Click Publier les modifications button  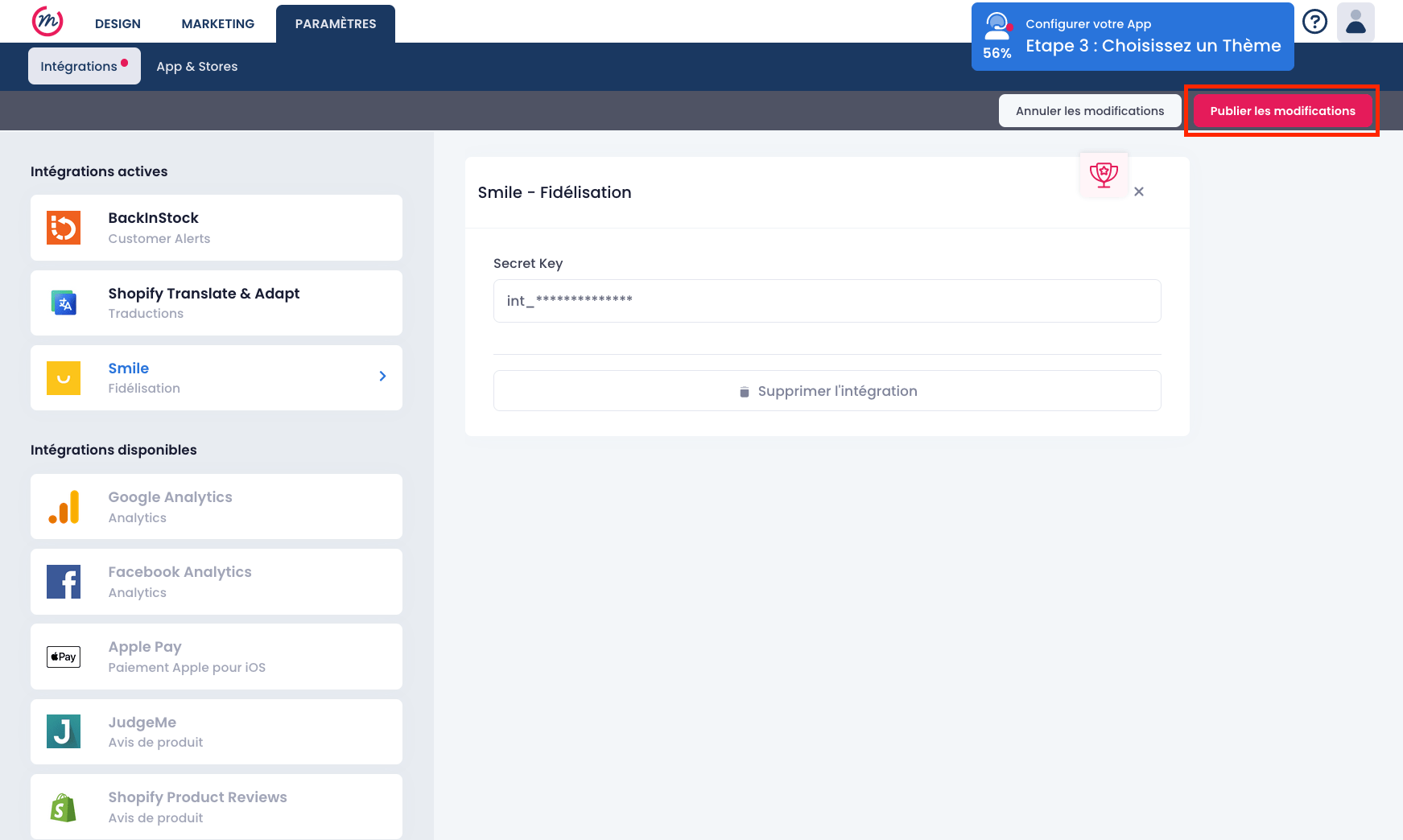1282,110
